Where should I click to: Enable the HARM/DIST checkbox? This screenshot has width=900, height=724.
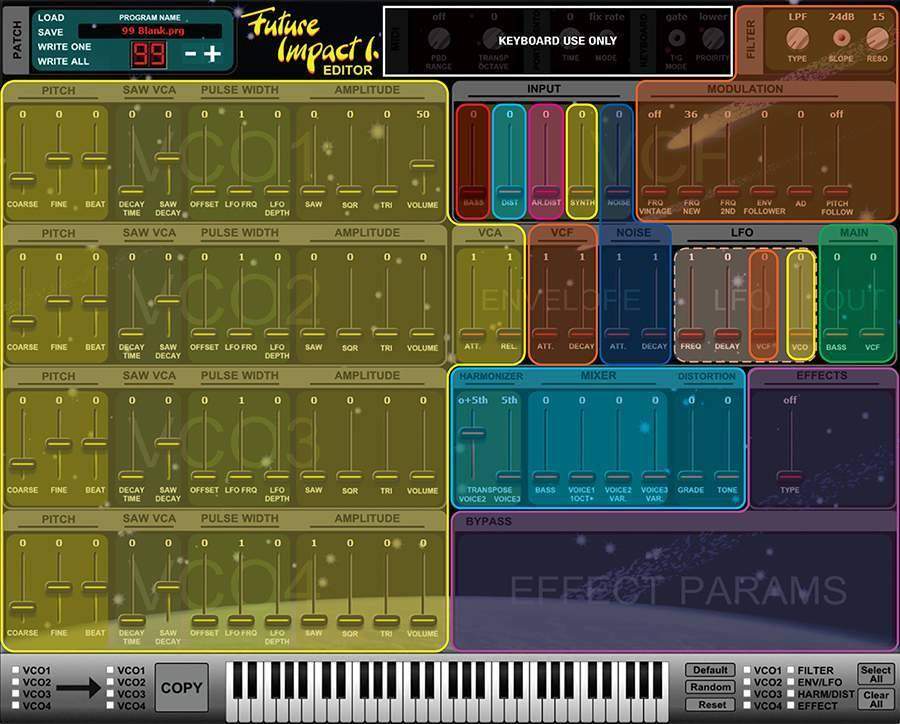[x=790, y=694]
